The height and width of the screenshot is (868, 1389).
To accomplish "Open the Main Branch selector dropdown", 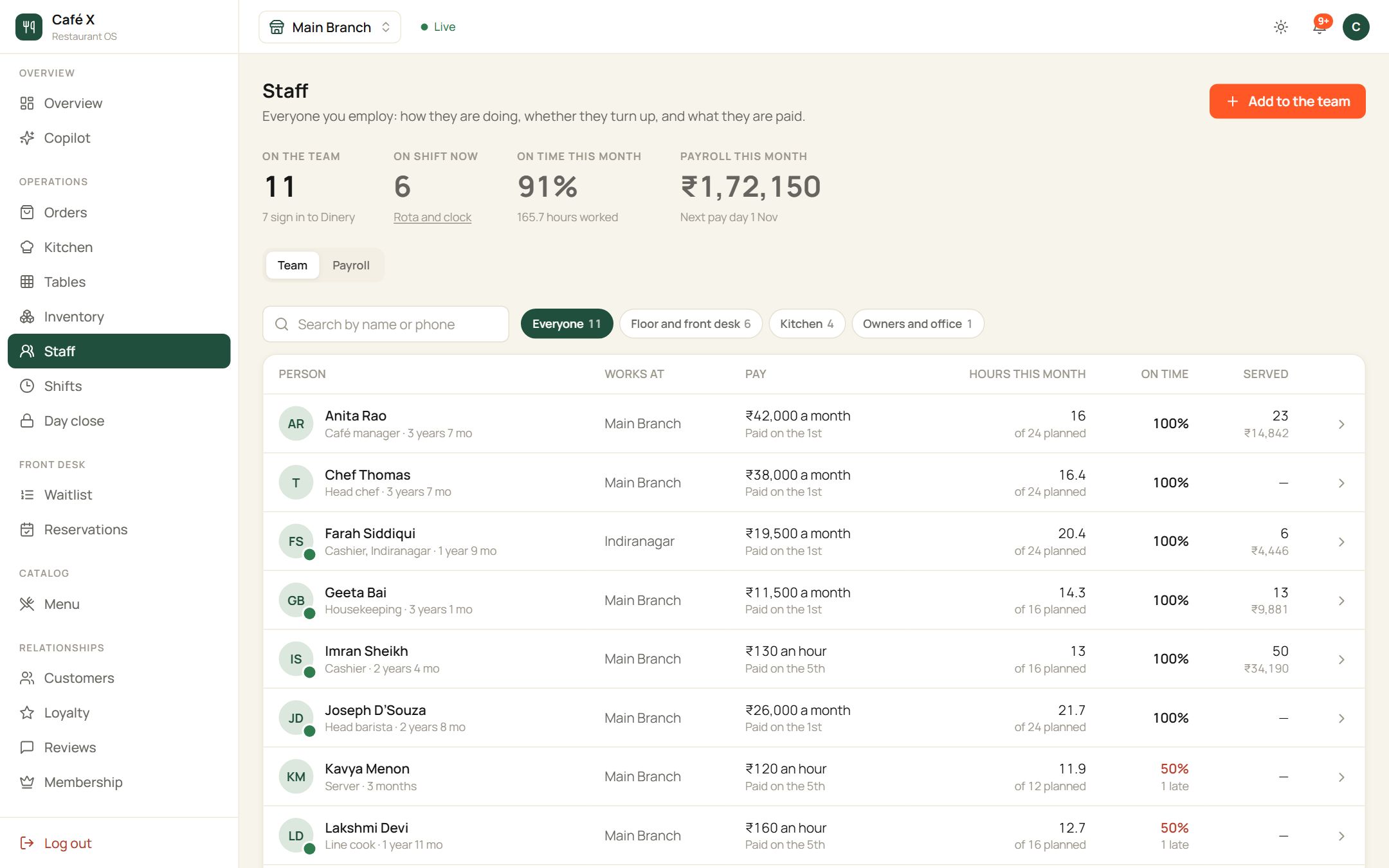I will click(330, 27).
